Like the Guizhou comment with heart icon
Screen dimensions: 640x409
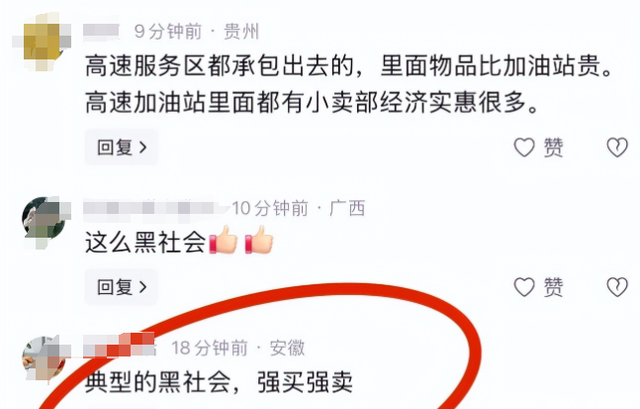pos(524,147)
